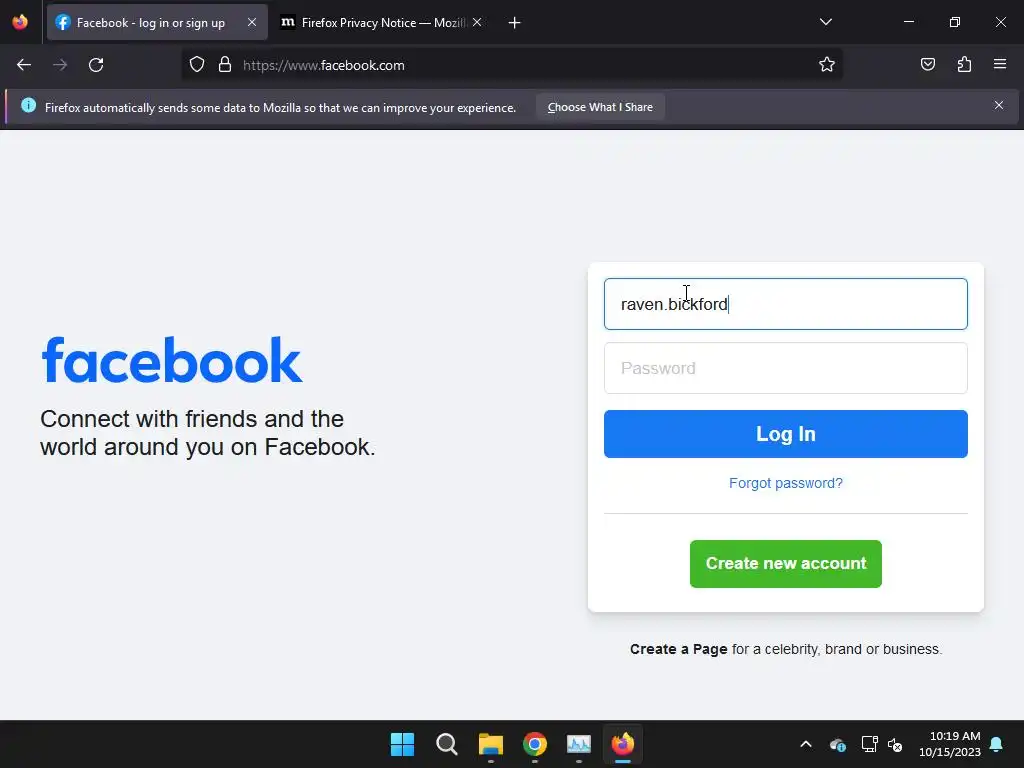Open a new tab with plus

coord(515,23)
